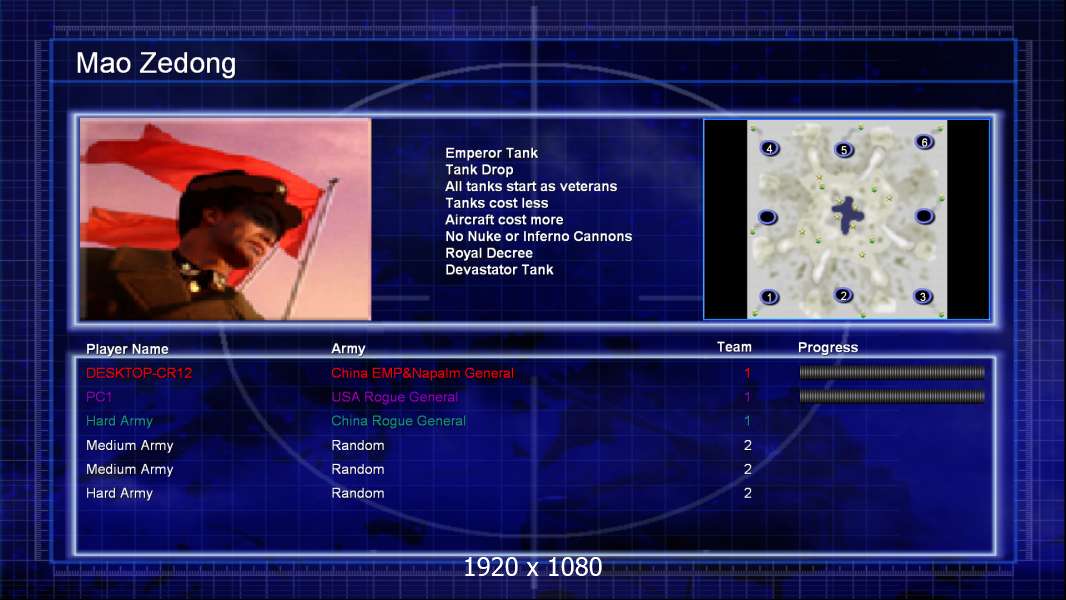Click the China Rogue General army entry

tap(398, 421)
